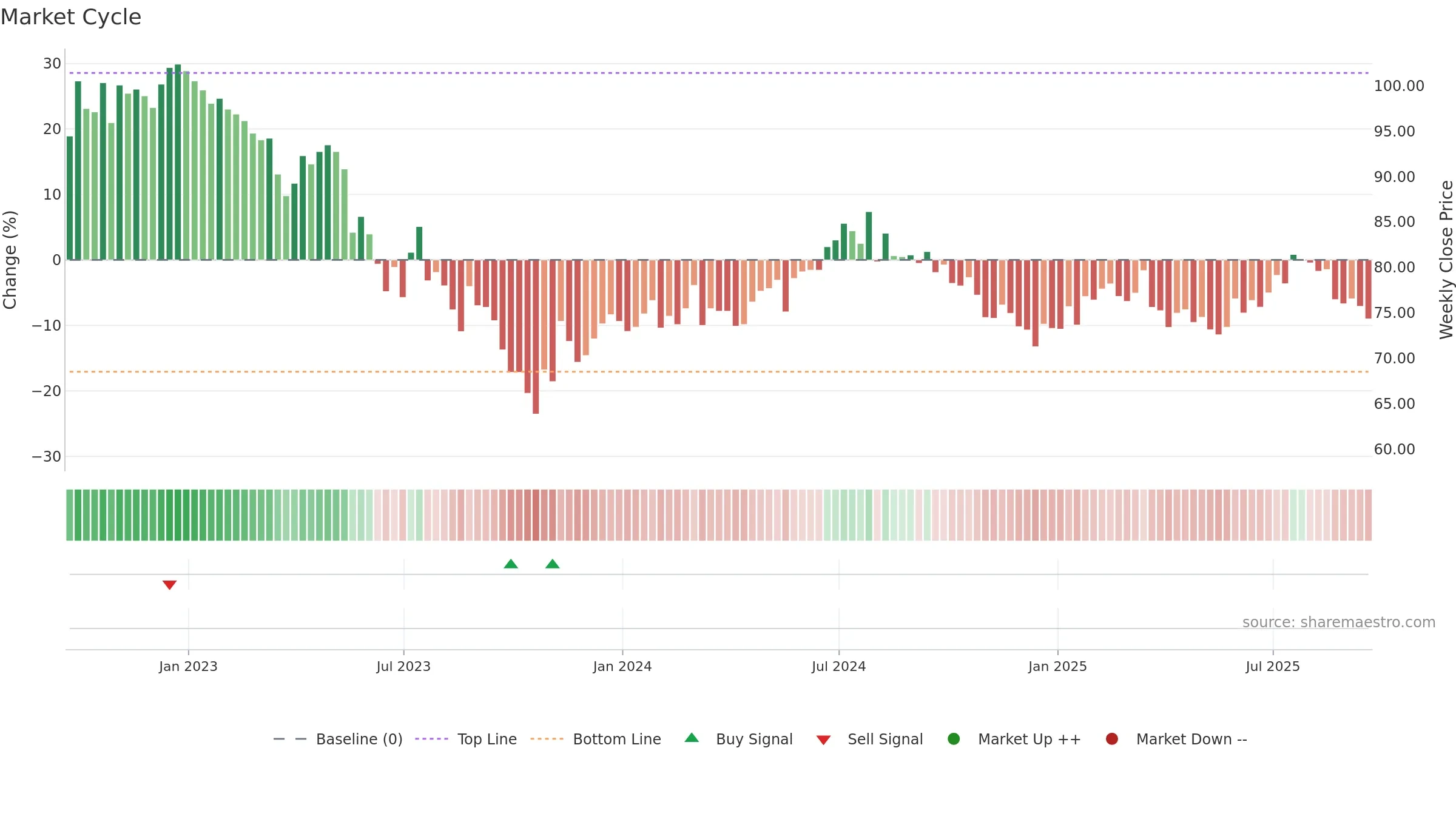Click the Market Cycle chart title

(71, 17)
